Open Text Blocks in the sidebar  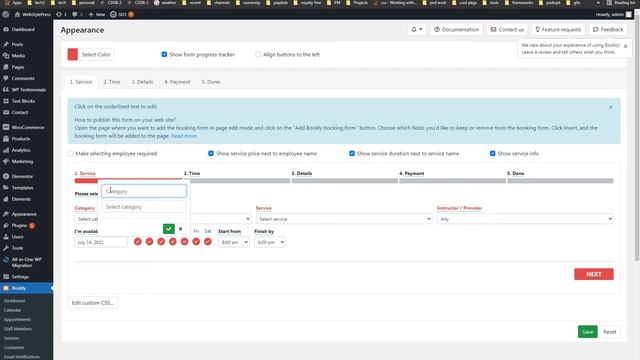[23, 101]
